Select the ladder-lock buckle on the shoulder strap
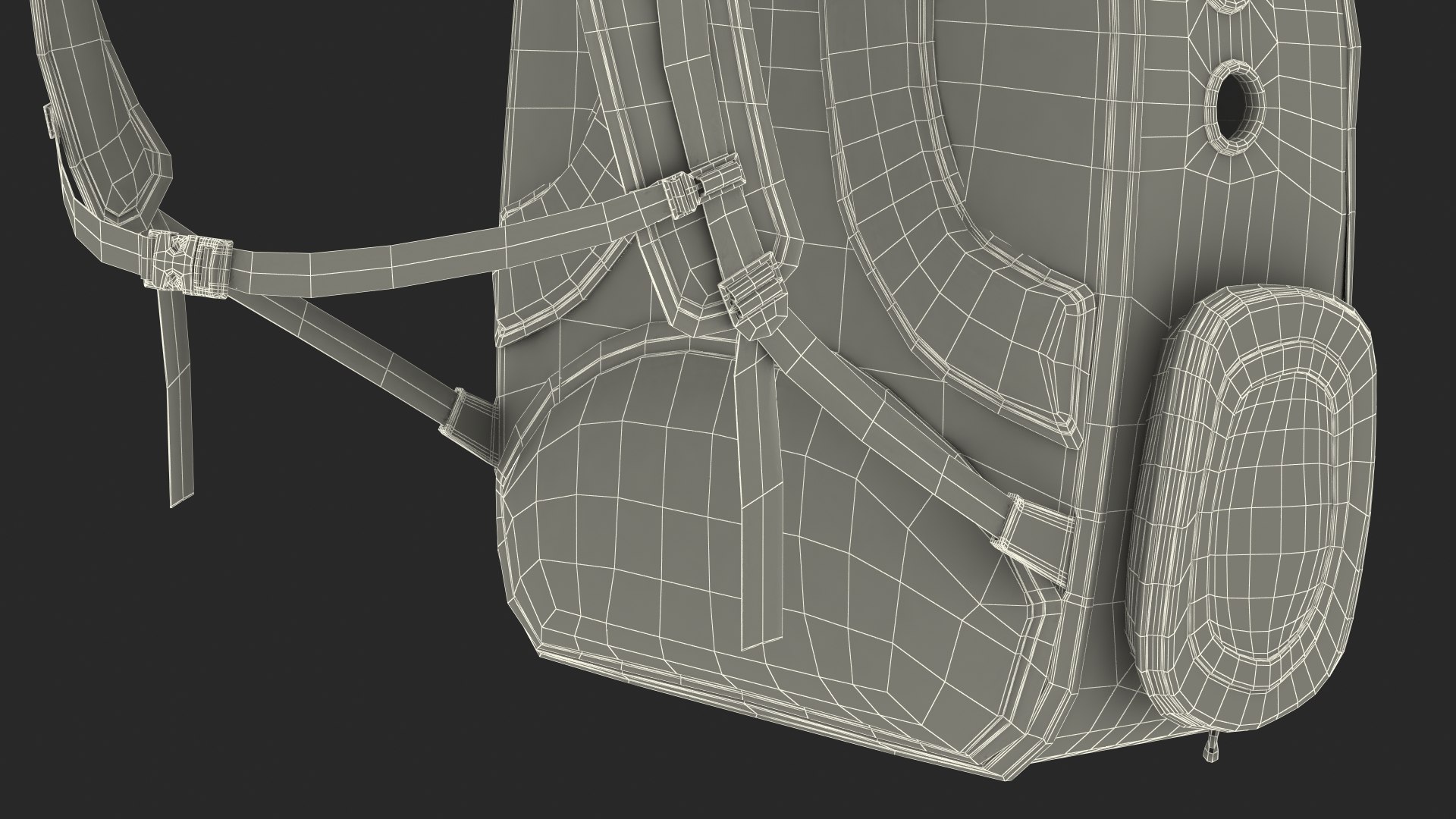The image size is (1456, 819). point(754,294)
